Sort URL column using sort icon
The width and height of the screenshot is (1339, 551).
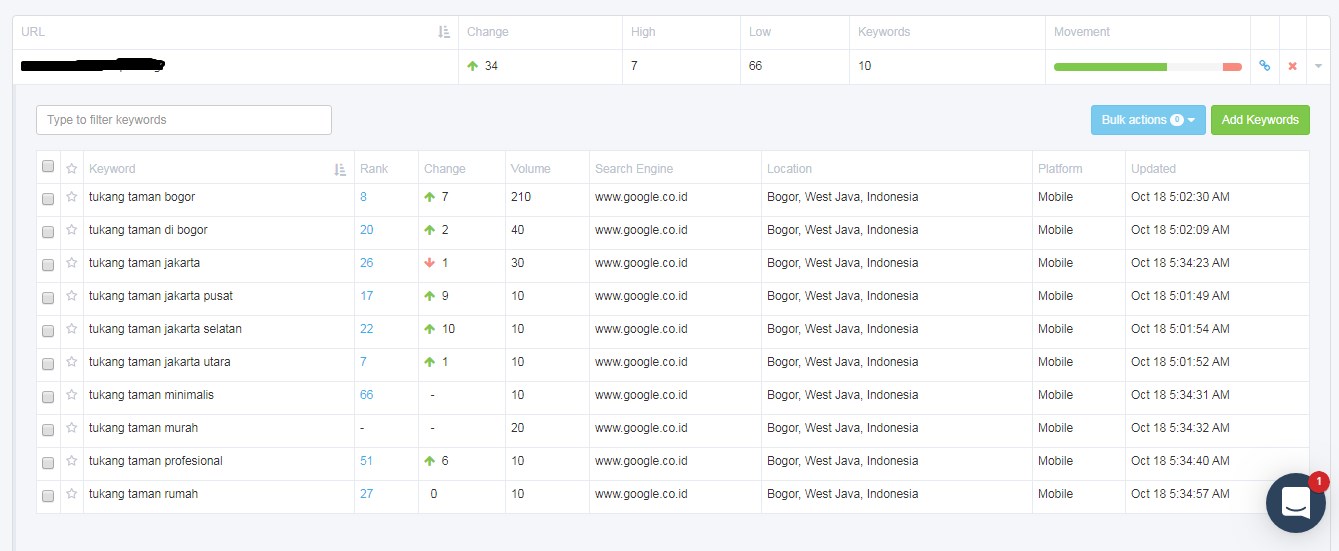point(444,32)
